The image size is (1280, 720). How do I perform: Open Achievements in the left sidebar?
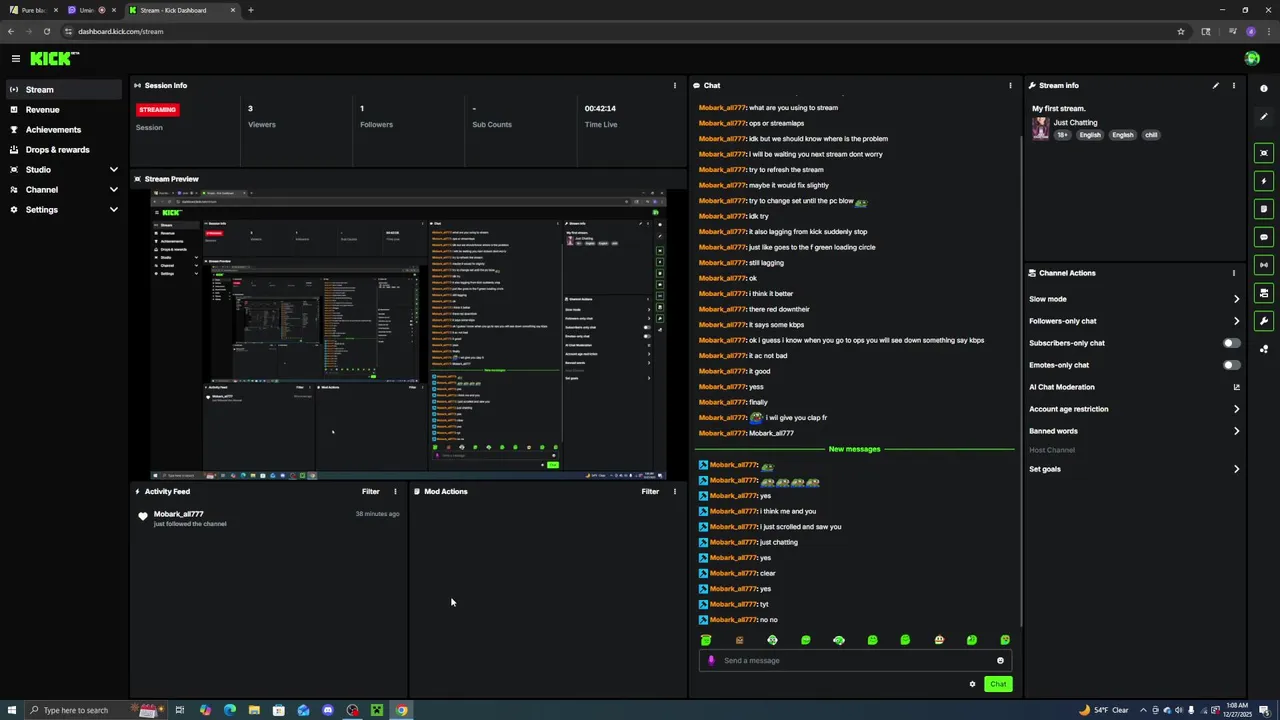[x=65, y=130]
